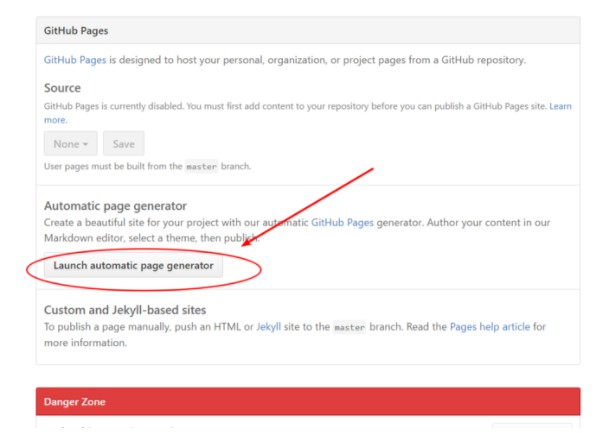Open the None source branch dropdown

pyautogui.click(x=71, y=144)
